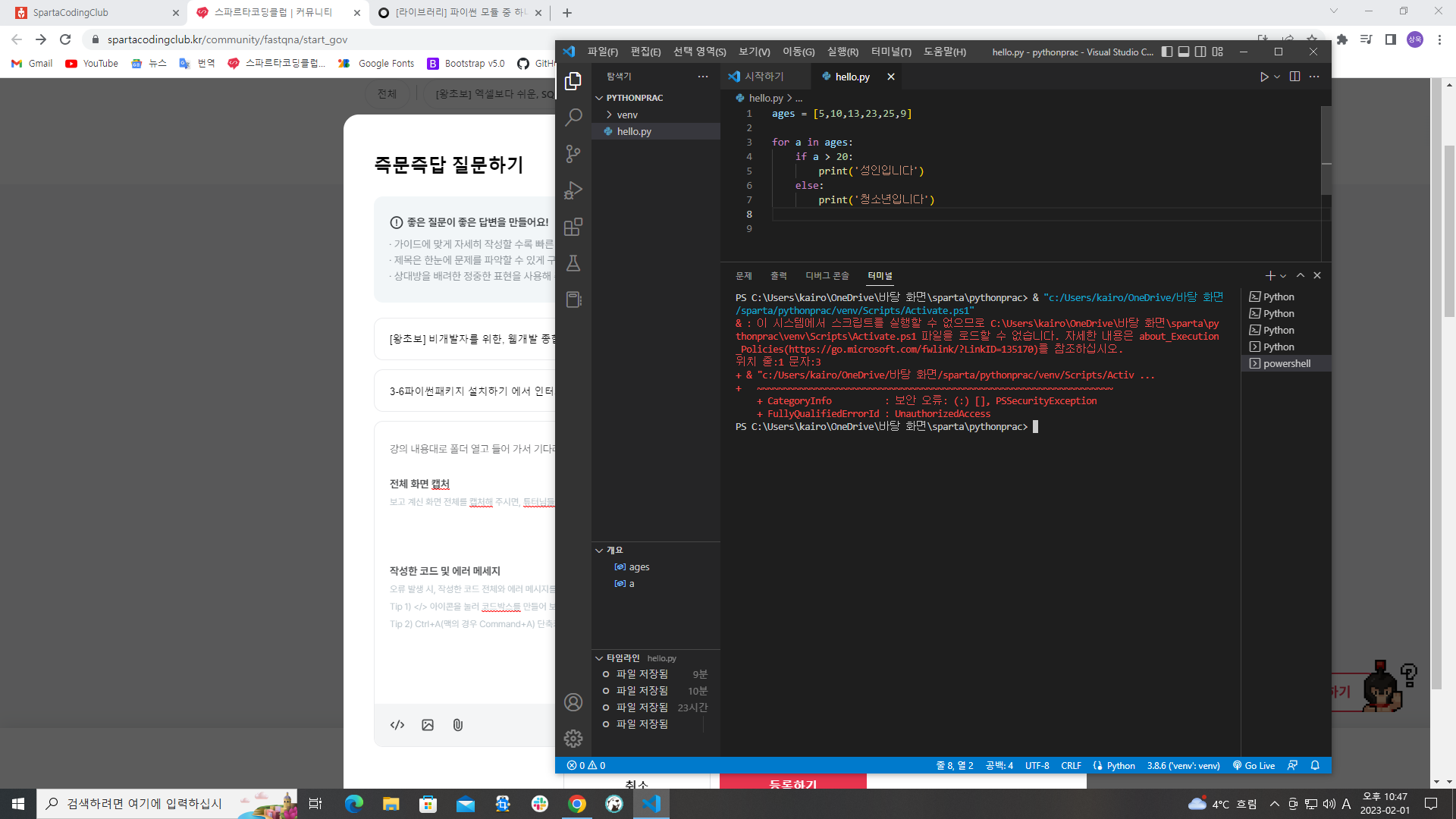Viewport: 1456px width, 819px height.
Task: Expand the venv folder
Action: (x=609, y=115)
